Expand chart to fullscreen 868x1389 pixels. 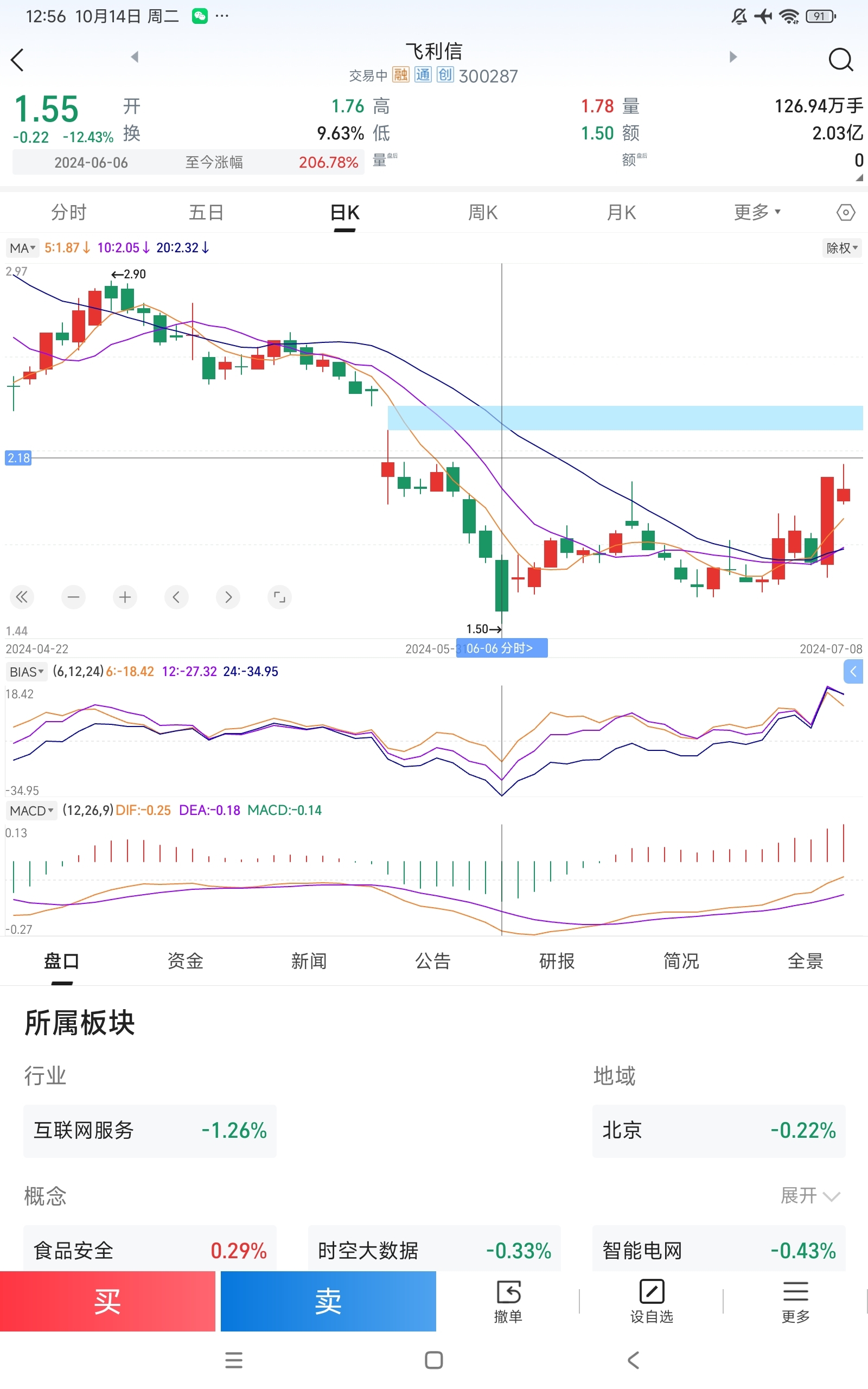[279, 597]
